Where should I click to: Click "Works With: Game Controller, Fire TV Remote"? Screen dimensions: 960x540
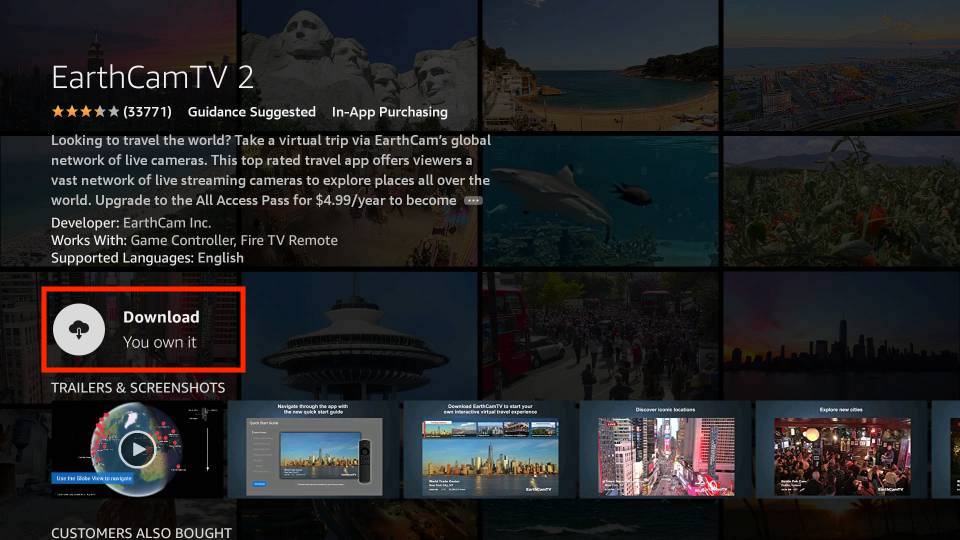[x=194, y=240]
